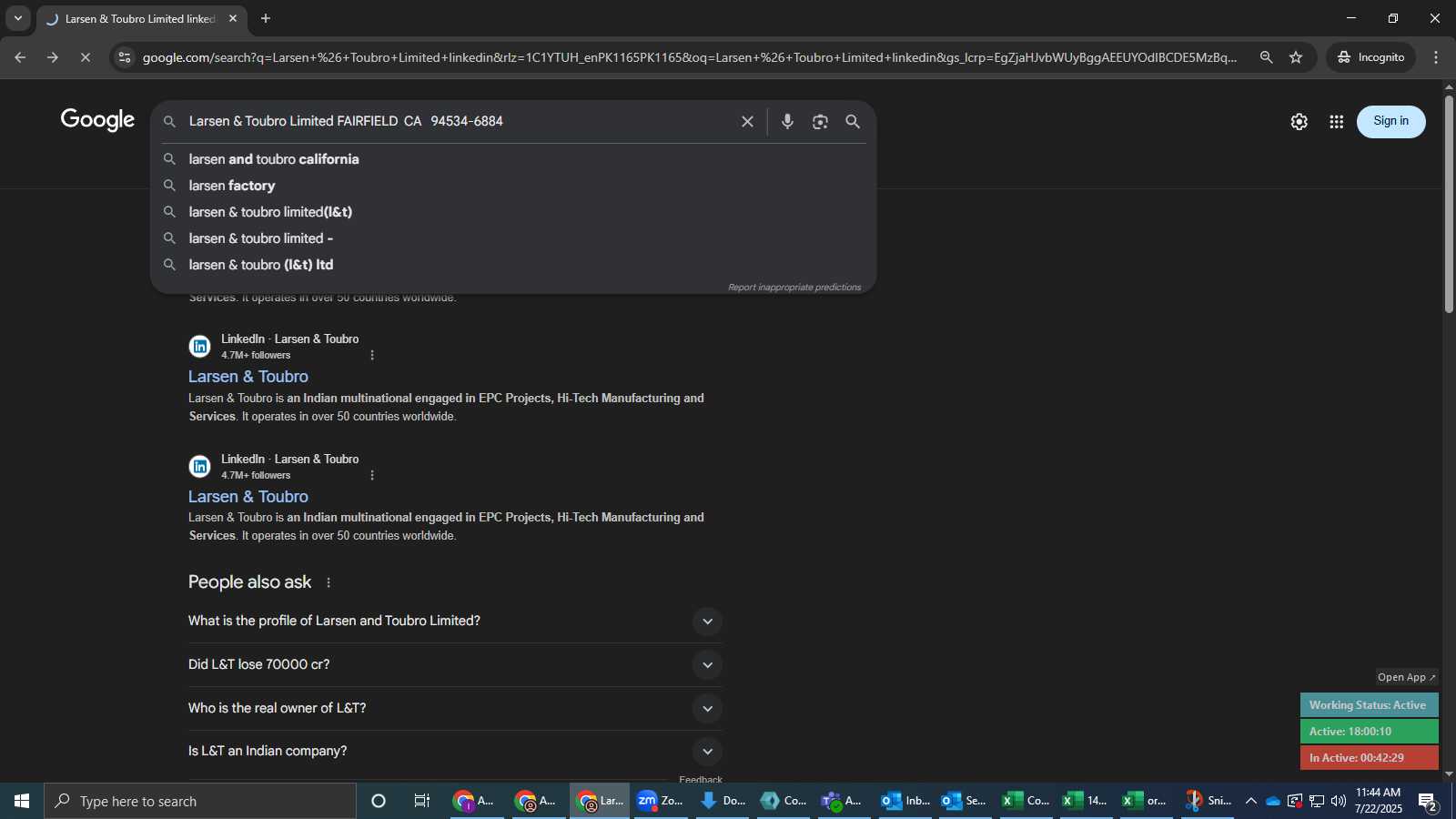Open Task View on taskbar
Image resolution: width=1456 pixels, height=819 pixels.
422,801
